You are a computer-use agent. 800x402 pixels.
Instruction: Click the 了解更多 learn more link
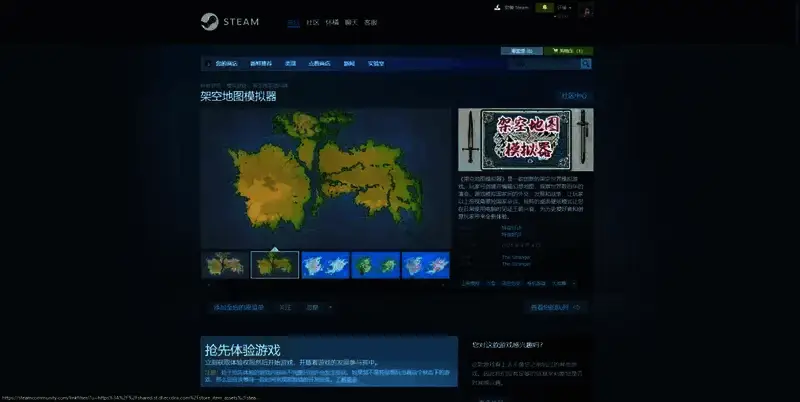346,380
